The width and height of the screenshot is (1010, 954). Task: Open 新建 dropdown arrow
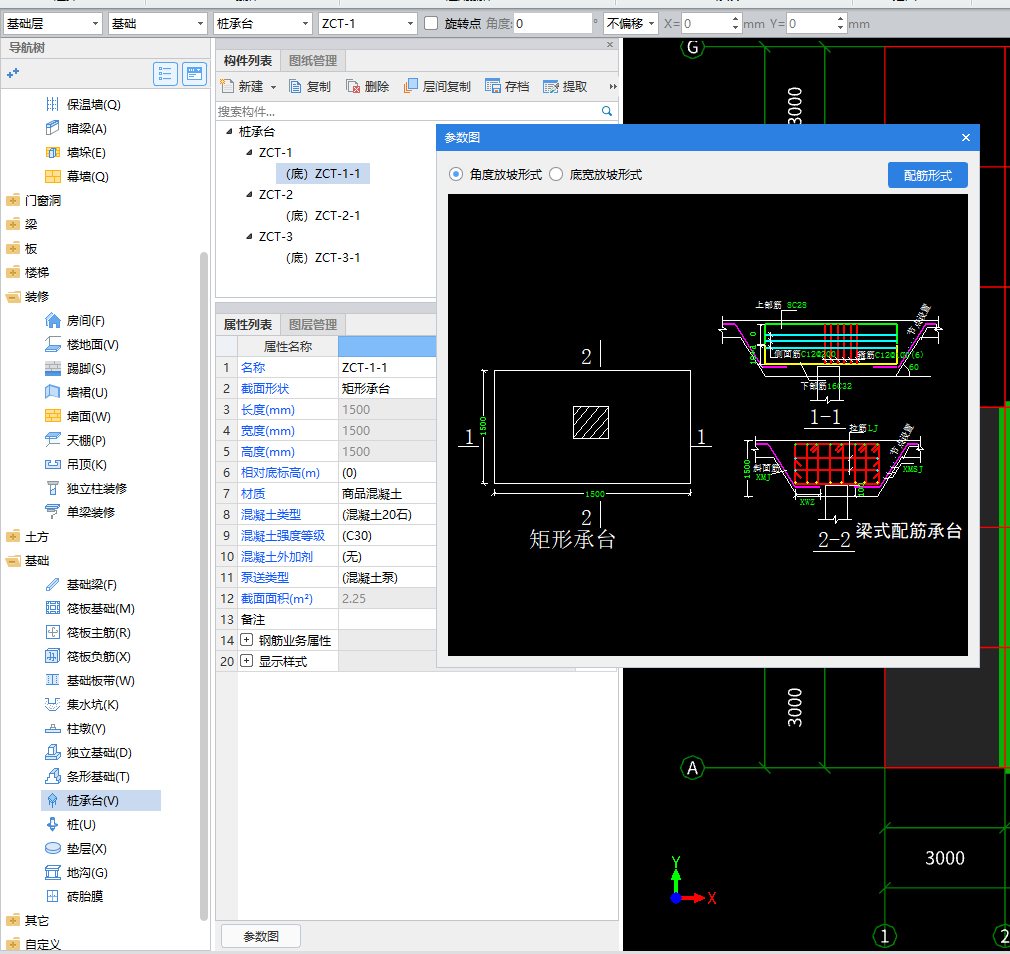(x=273, y=87)
